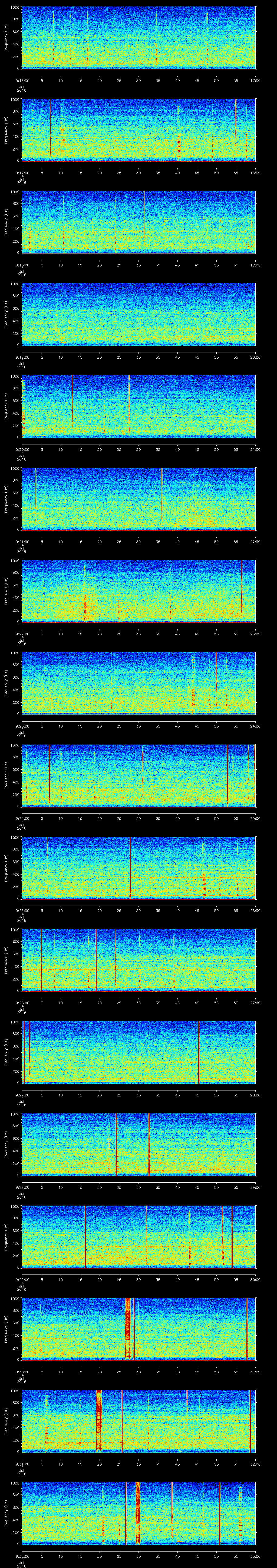
Task: Click the '27:00' end-time label
Action: click(255, 1003)
